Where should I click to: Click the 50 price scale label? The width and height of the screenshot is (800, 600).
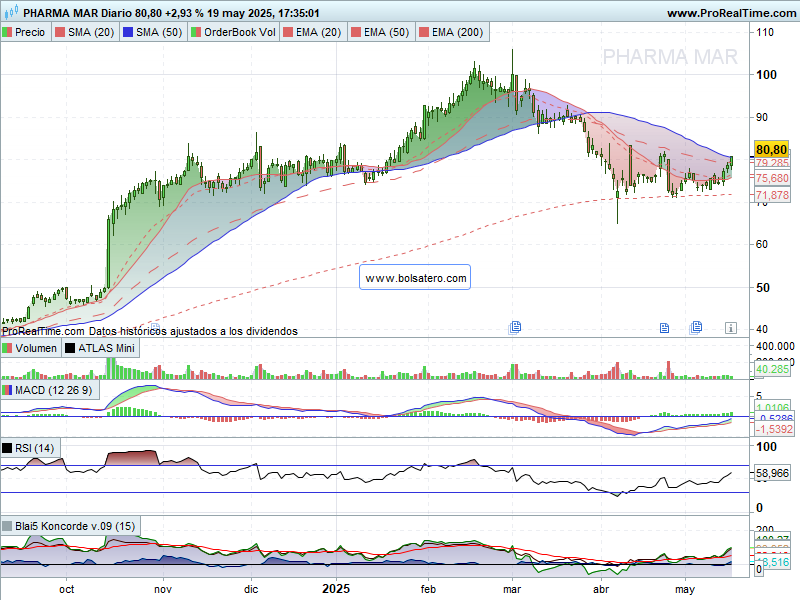(x=763, y=288)
